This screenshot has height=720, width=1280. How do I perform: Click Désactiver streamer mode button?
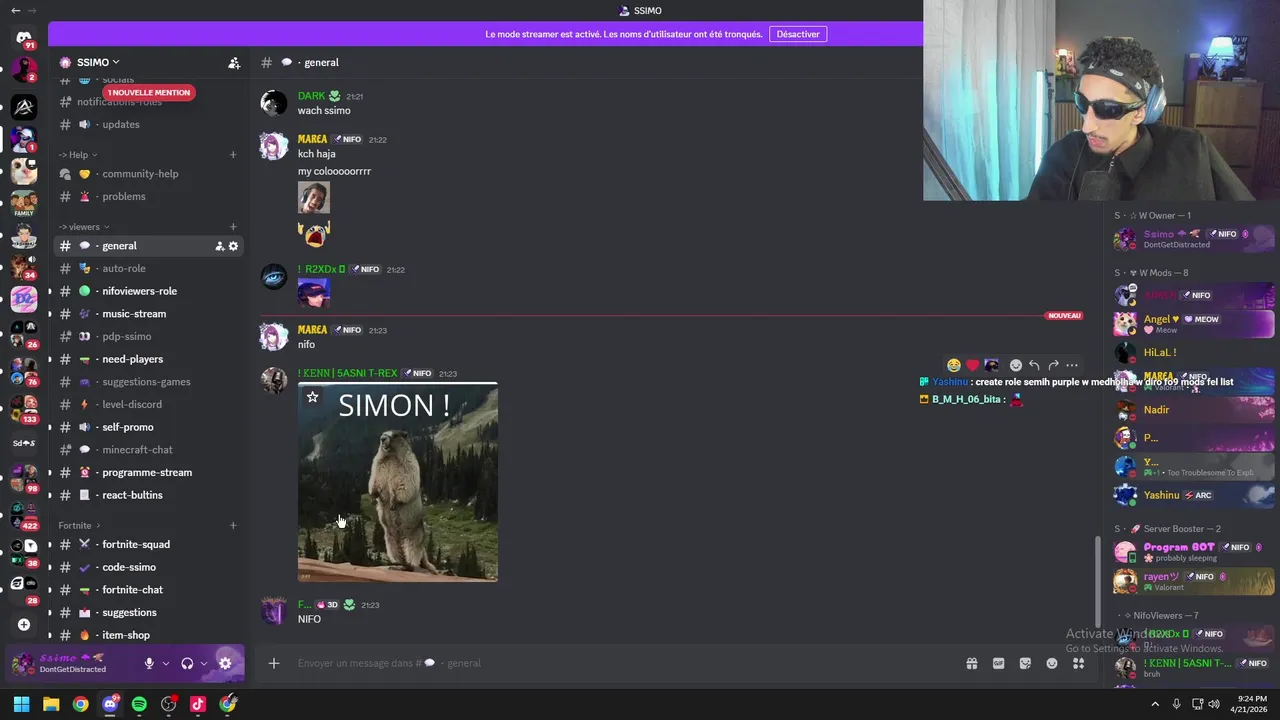798,34
